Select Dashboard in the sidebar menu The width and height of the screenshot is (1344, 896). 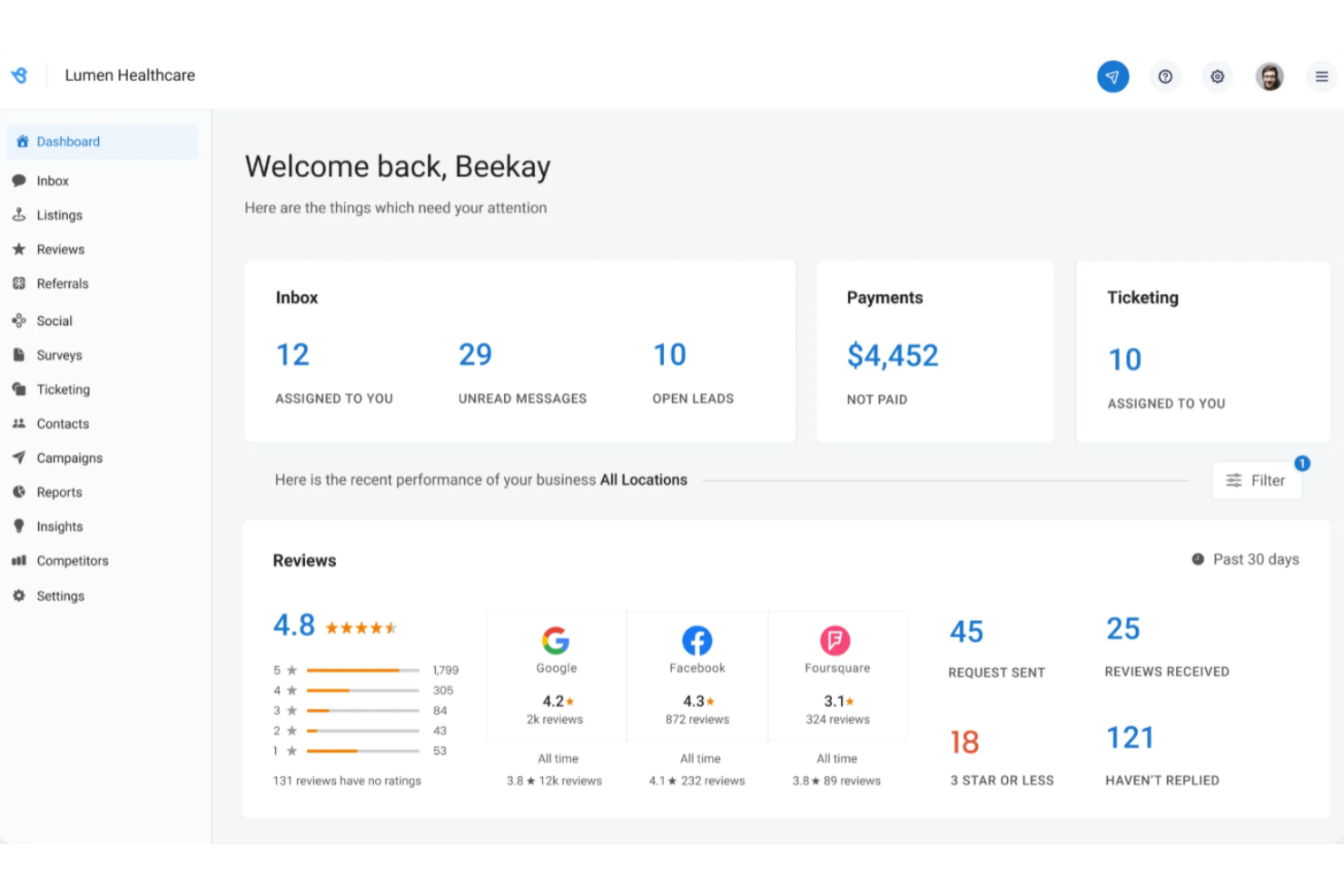(68, 141)
